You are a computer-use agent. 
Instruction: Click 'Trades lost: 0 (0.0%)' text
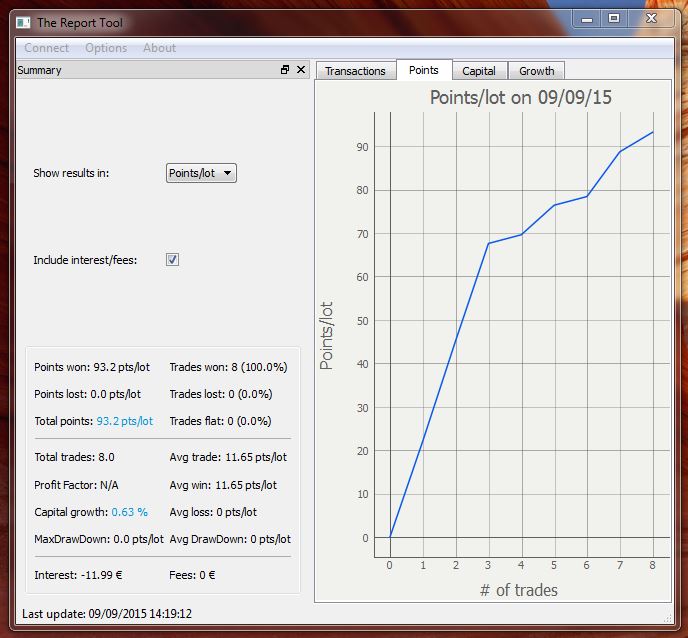pos(221,394)
